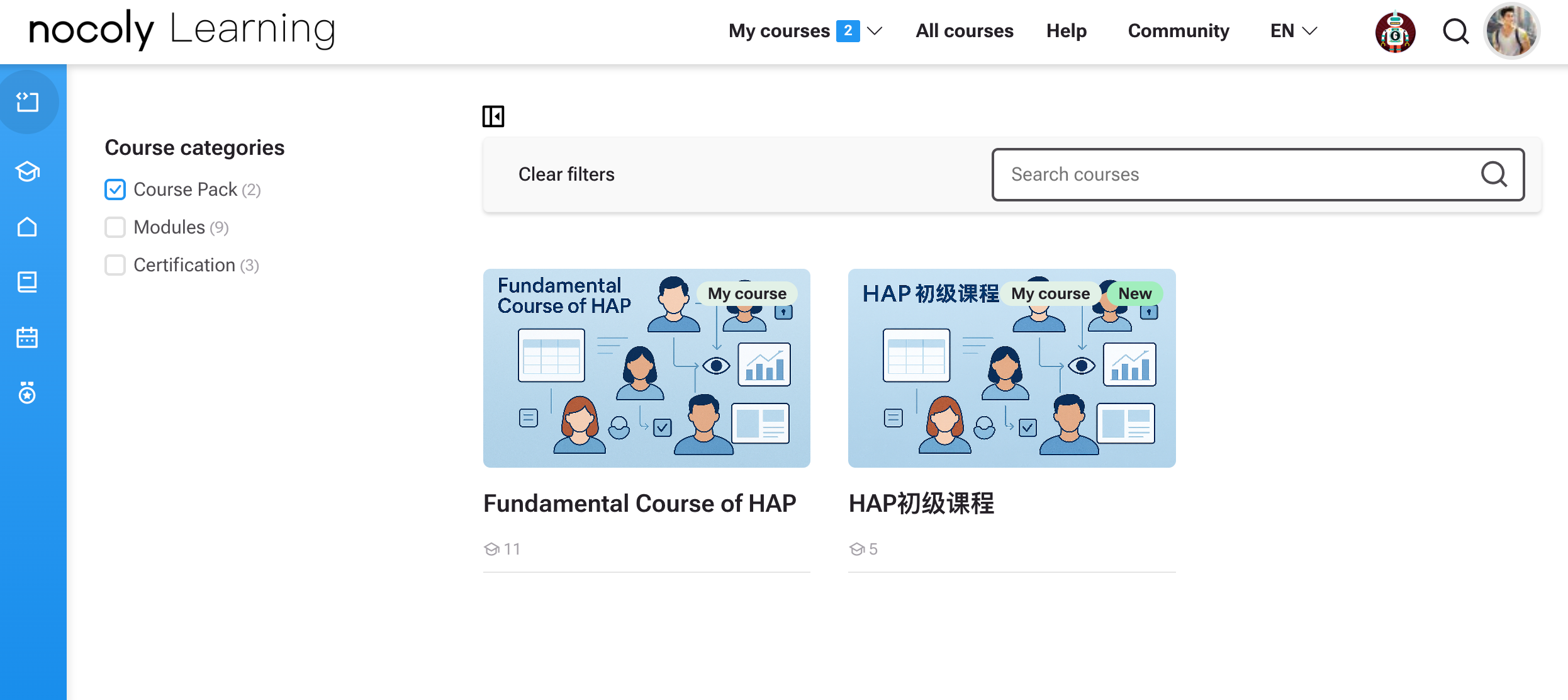
Task: Go to home via sidebar house icon
Action: (28, 227)
